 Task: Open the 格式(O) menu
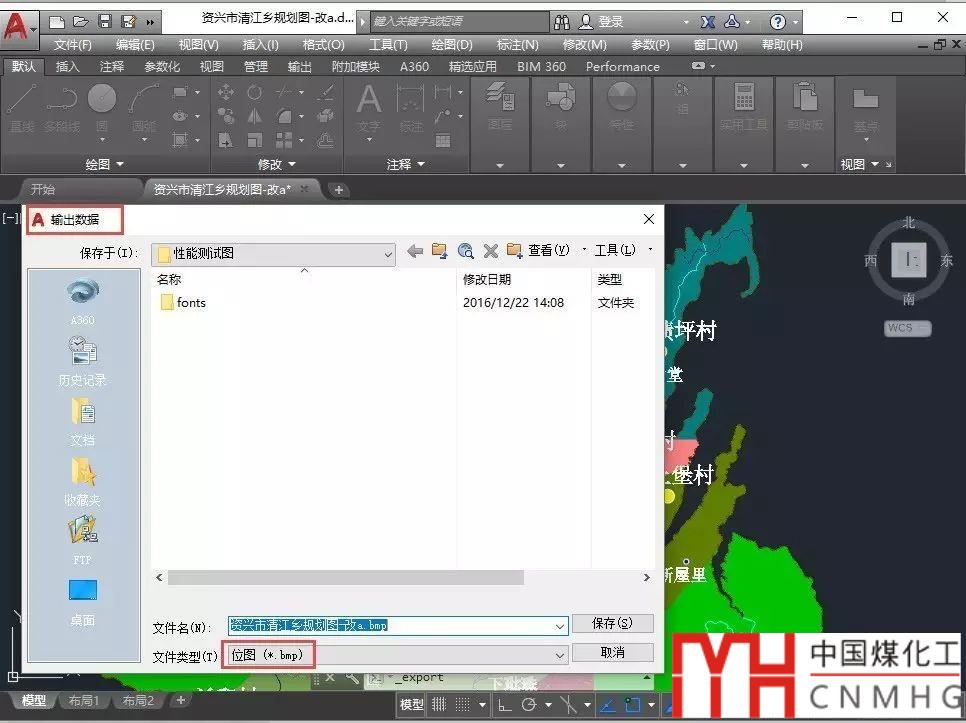click(x=323, y=45)
